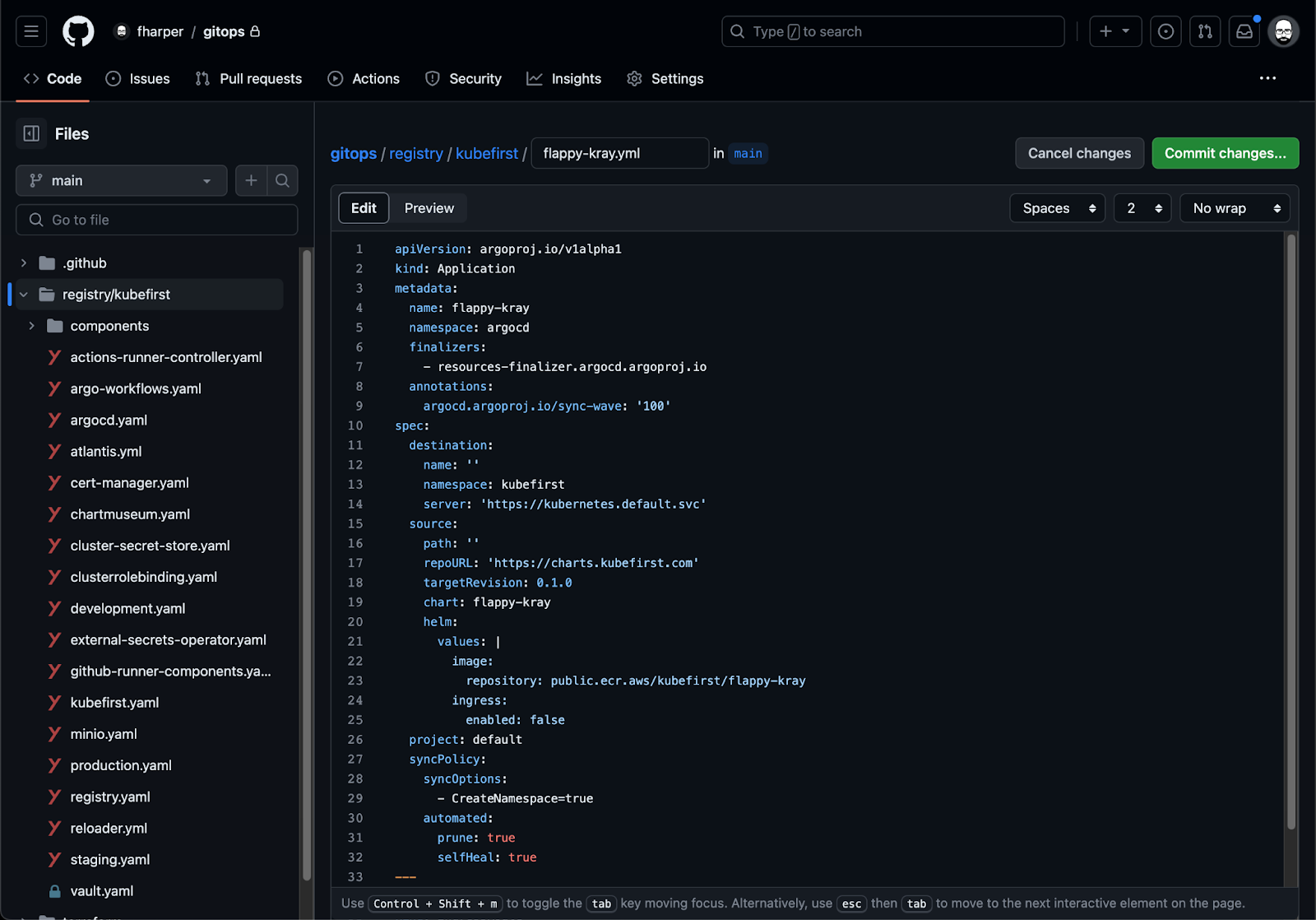Open the Pull requests tab
Image resolution: width=1316 pixels, height=920 pixels.
coord(249,78)
